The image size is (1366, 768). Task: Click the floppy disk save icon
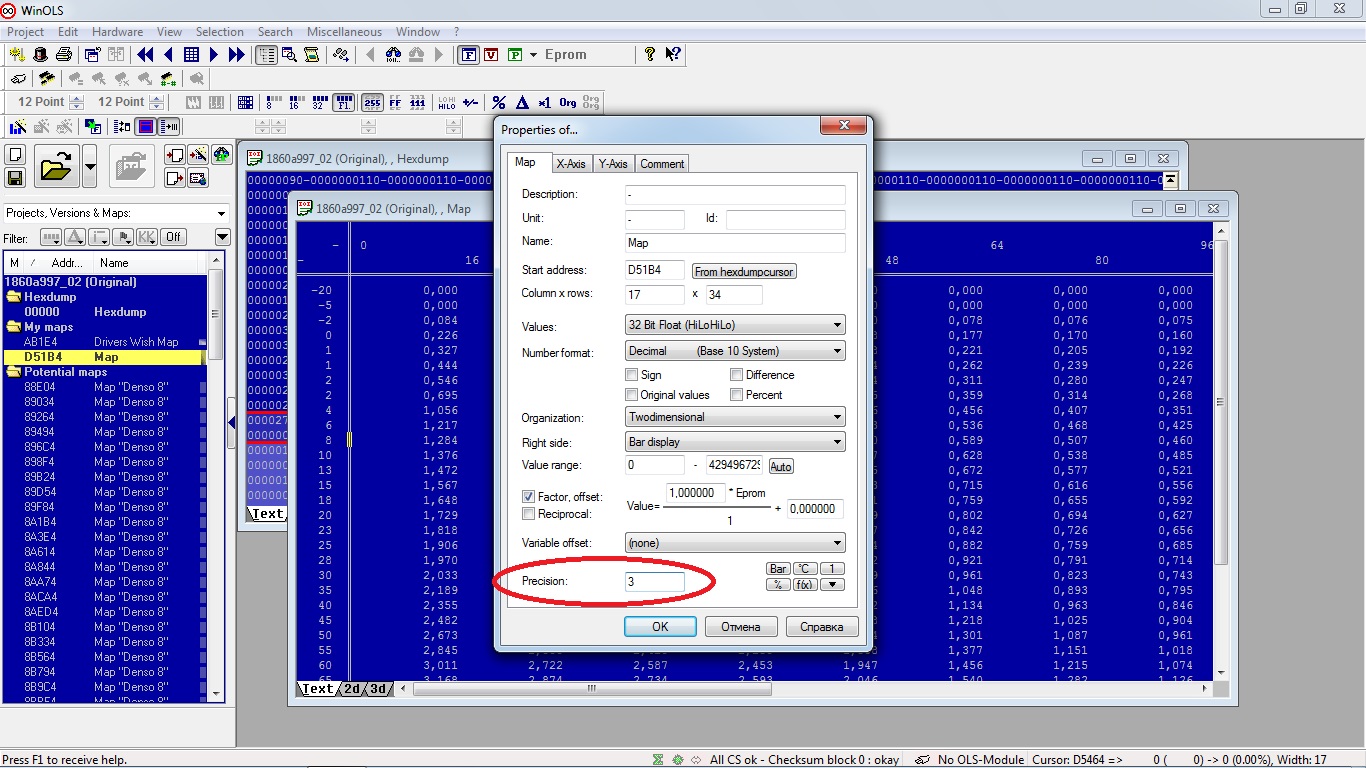[x=15, y=178]
